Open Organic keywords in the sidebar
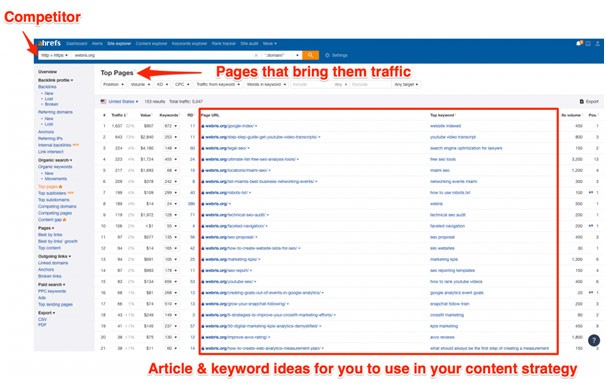 coord(55,167)
